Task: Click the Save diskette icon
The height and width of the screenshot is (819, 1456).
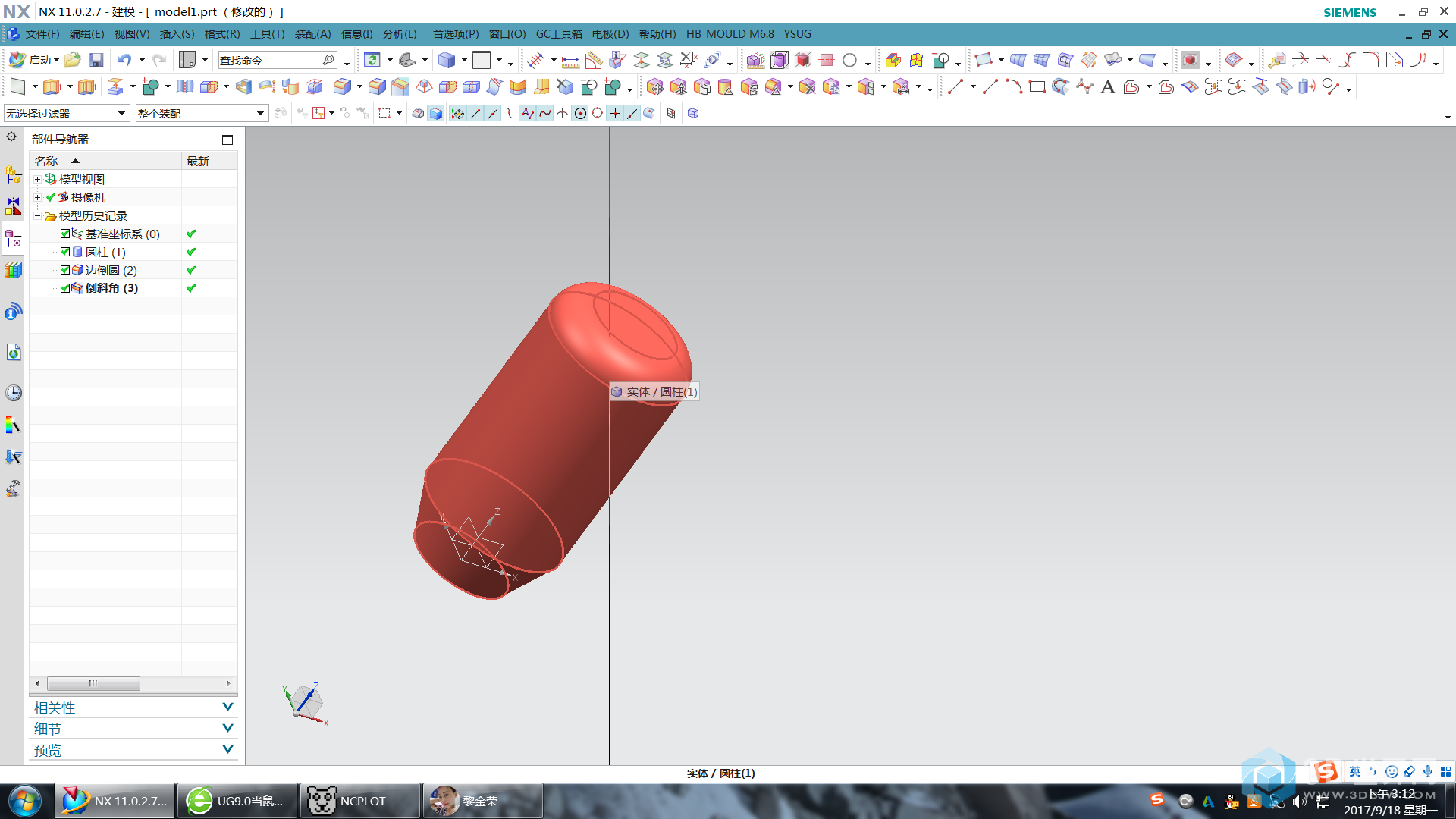Action: 96,60
